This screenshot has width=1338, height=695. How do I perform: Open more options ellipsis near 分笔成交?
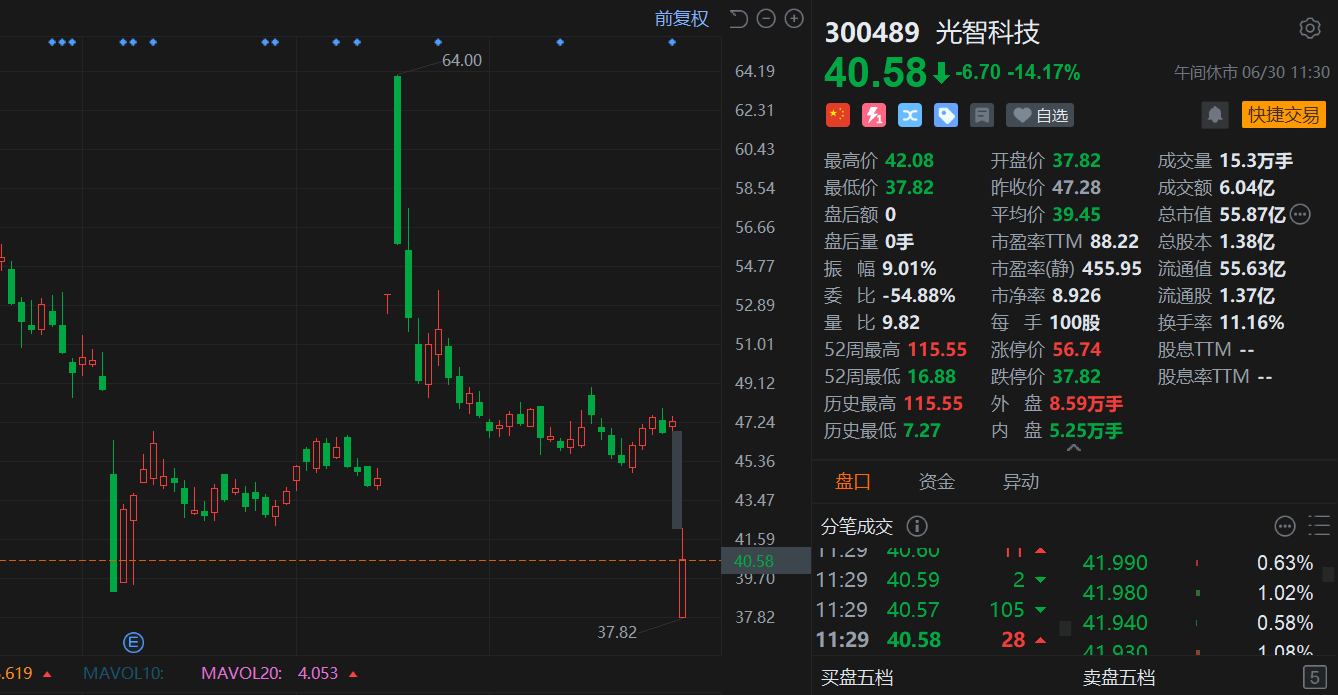(1285, 526)
